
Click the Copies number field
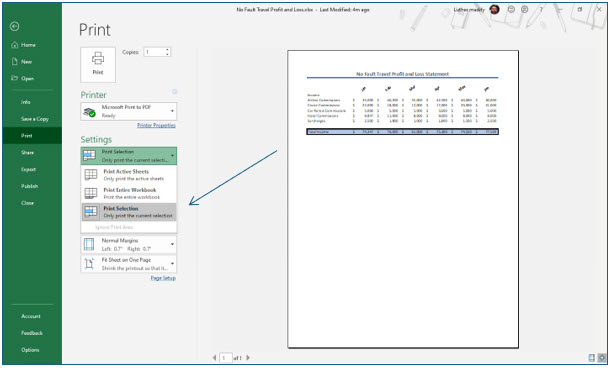(154, 52)
